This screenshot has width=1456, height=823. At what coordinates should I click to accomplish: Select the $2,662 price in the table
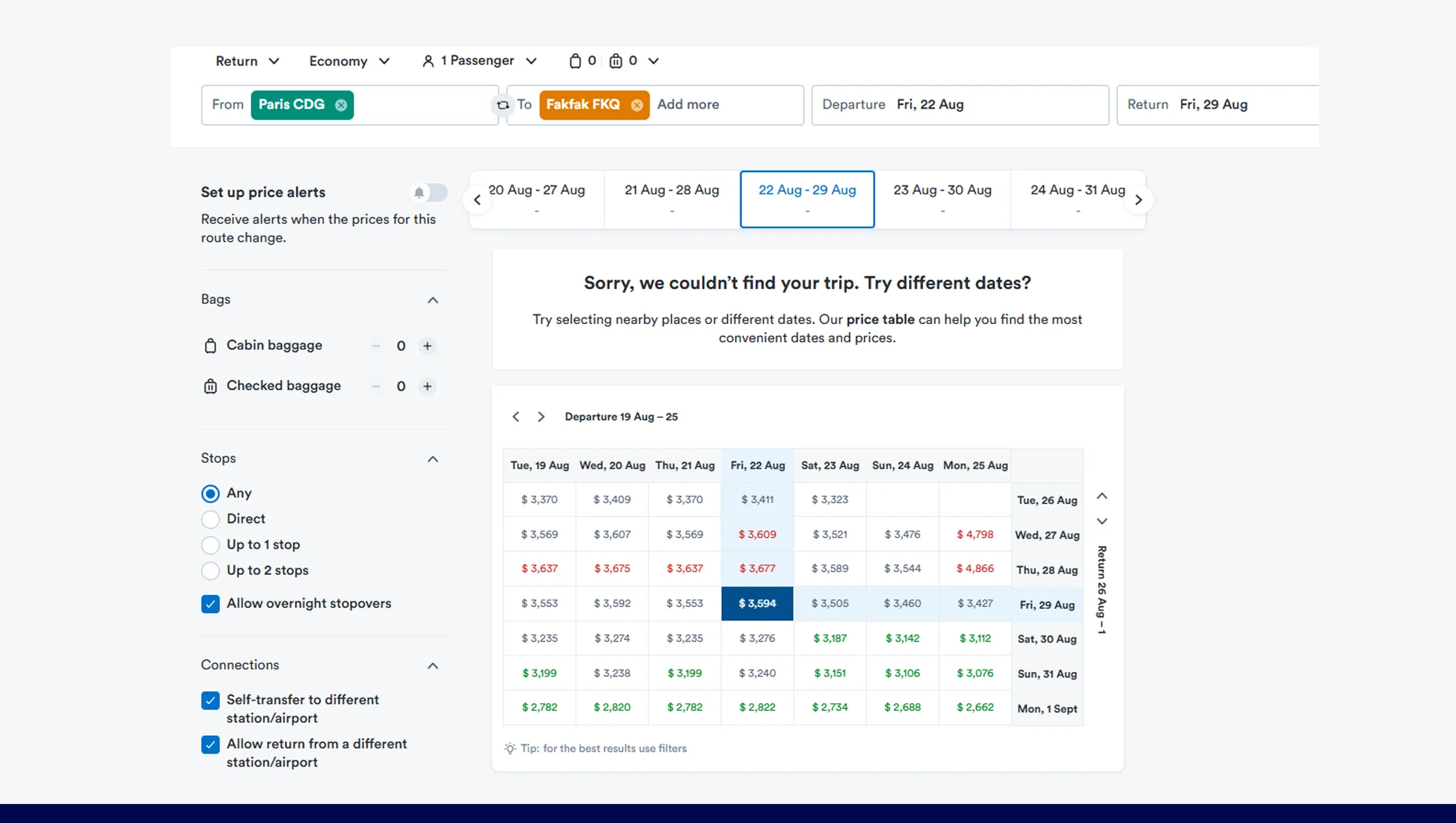tap(975, 708)
